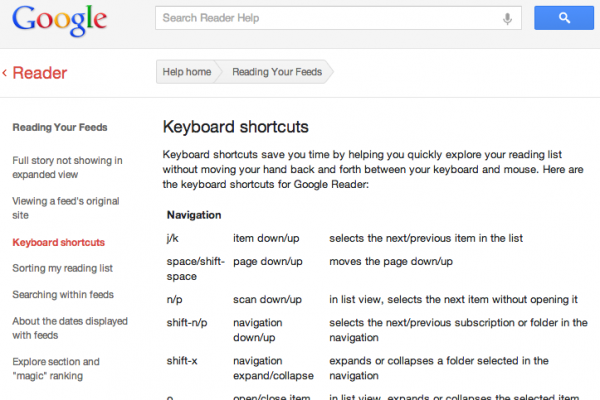
Task: Click 'expands or collapses a folder selected' description
Action: point(439,368)
